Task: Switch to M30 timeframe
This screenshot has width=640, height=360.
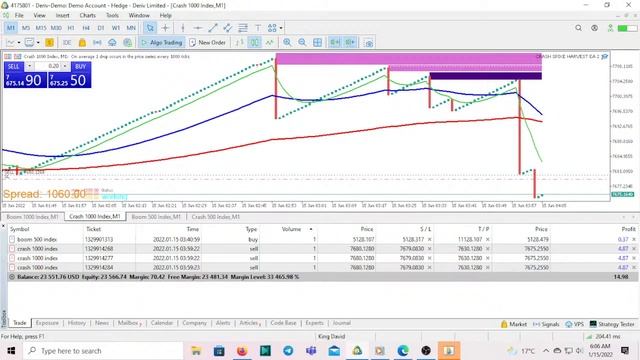Action: tap(56, 28)
